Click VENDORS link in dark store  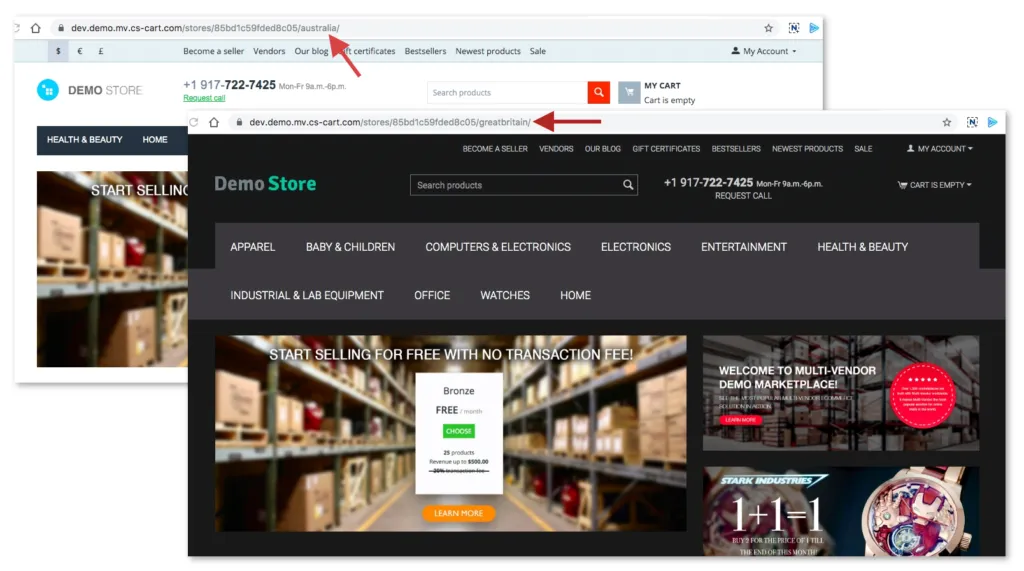pyautogui.click(x=556, y=149)
